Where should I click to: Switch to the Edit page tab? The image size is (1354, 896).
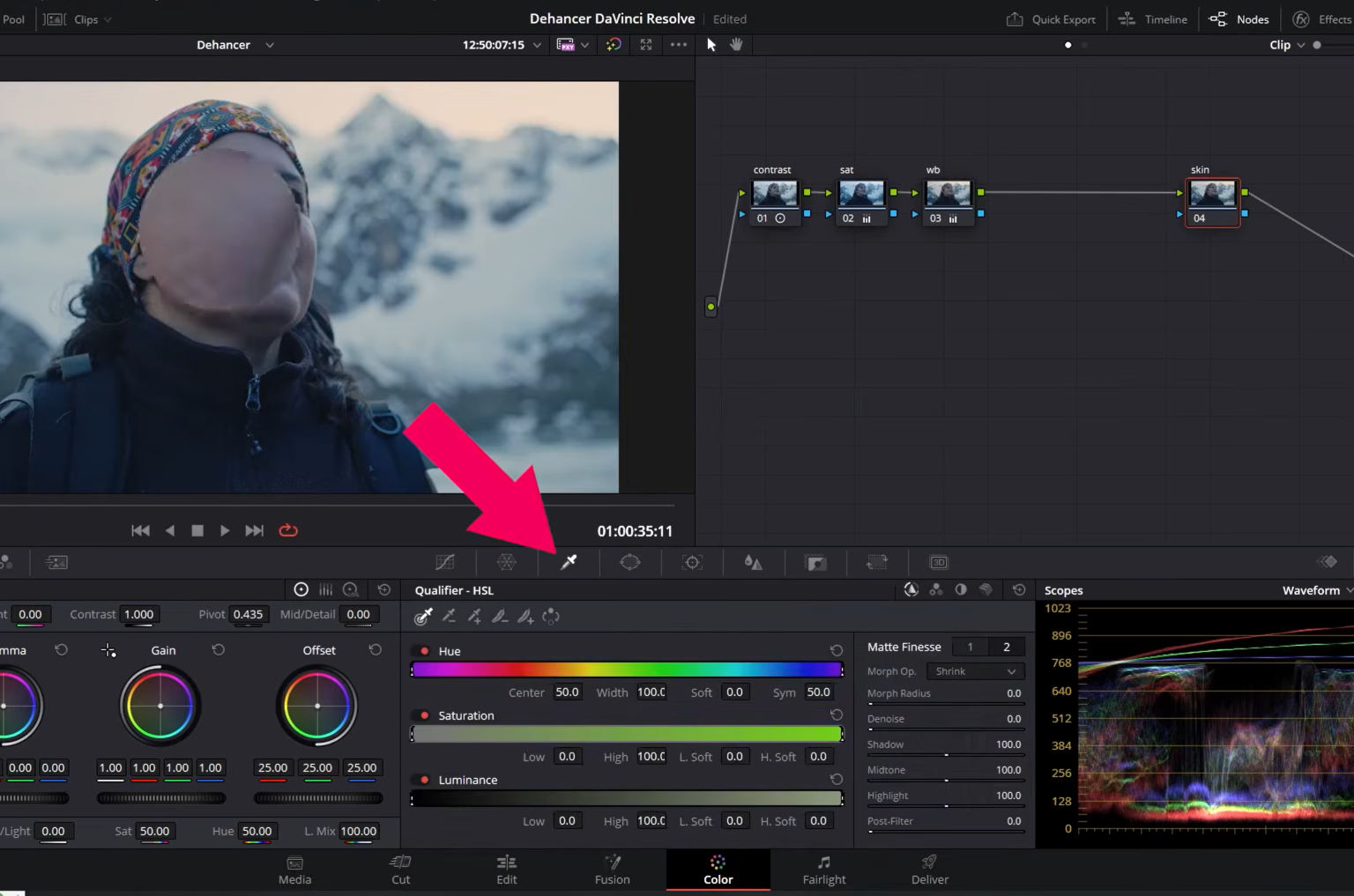point(507,870)
